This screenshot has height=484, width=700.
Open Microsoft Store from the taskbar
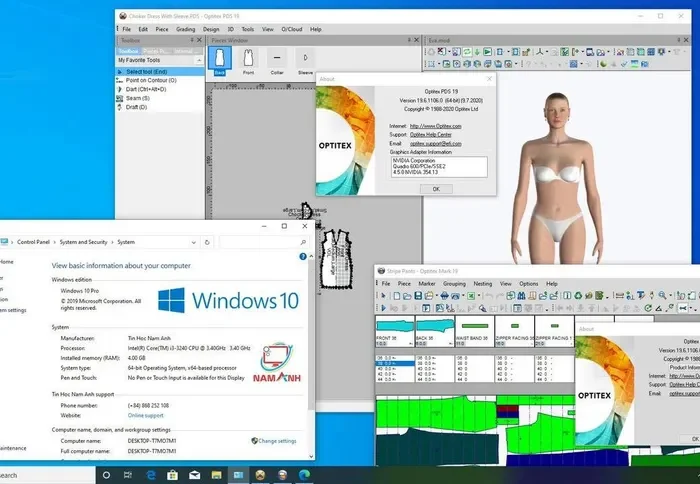tap(172, 475)
